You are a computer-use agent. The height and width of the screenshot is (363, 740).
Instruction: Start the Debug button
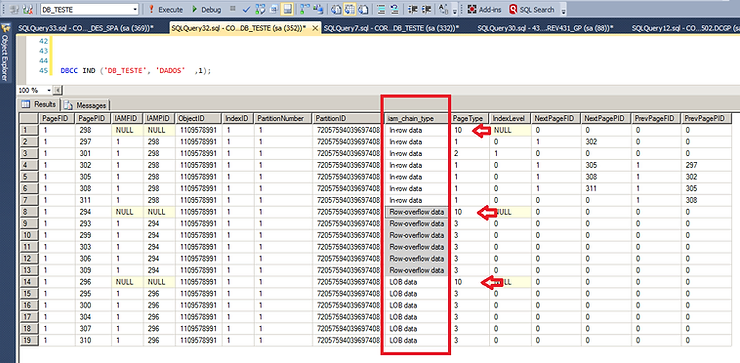(x=206, y=9)
